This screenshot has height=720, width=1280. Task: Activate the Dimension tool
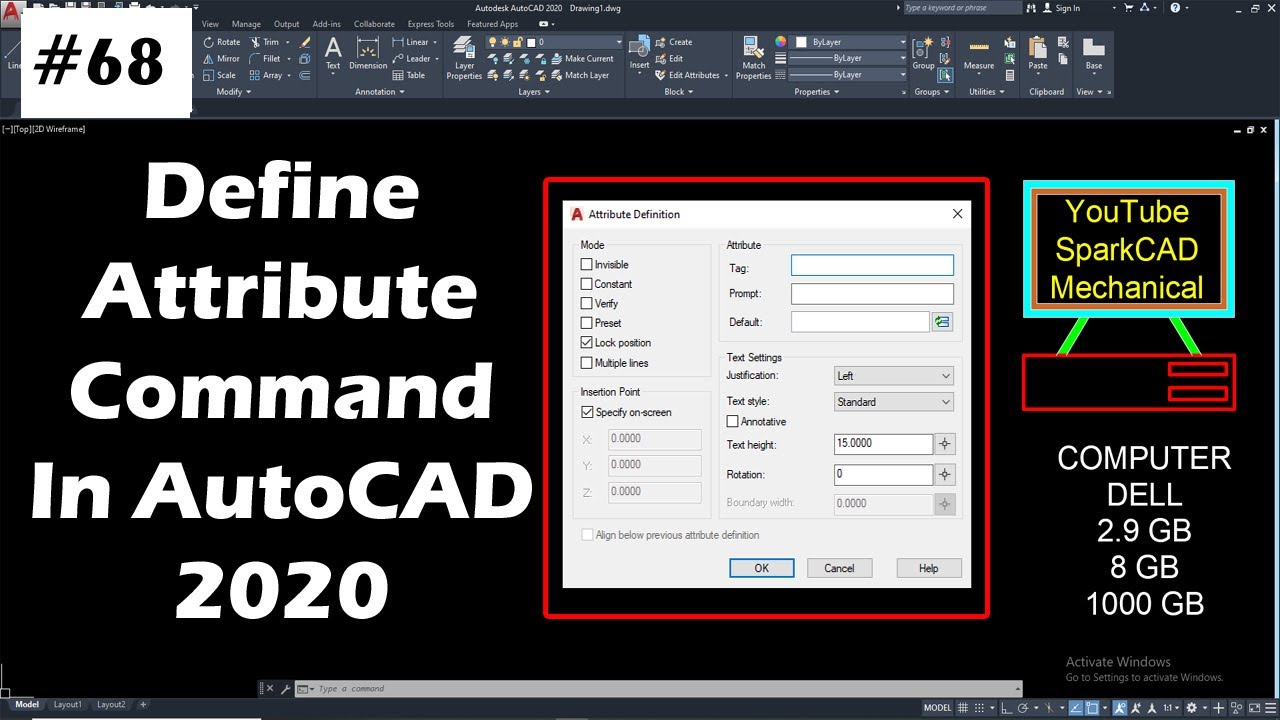coord(368,54)
